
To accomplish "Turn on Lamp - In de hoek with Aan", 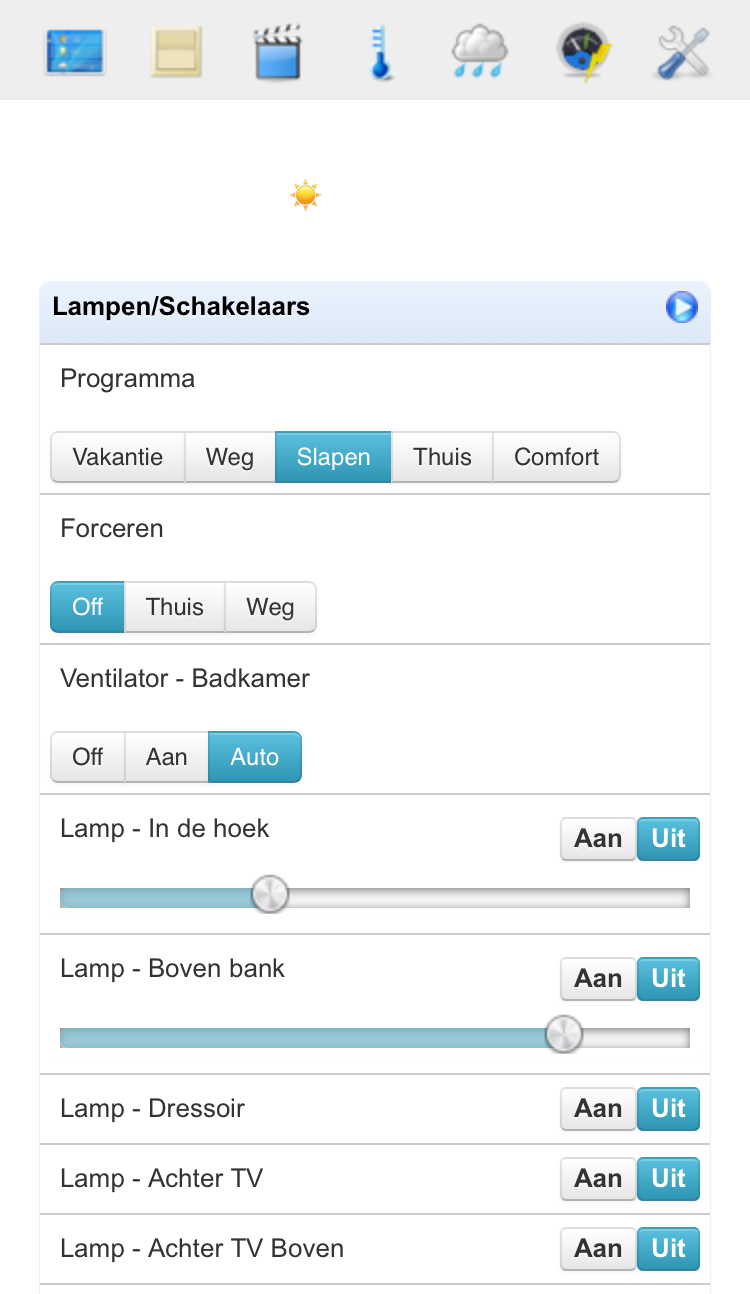I will click(598, 838).
